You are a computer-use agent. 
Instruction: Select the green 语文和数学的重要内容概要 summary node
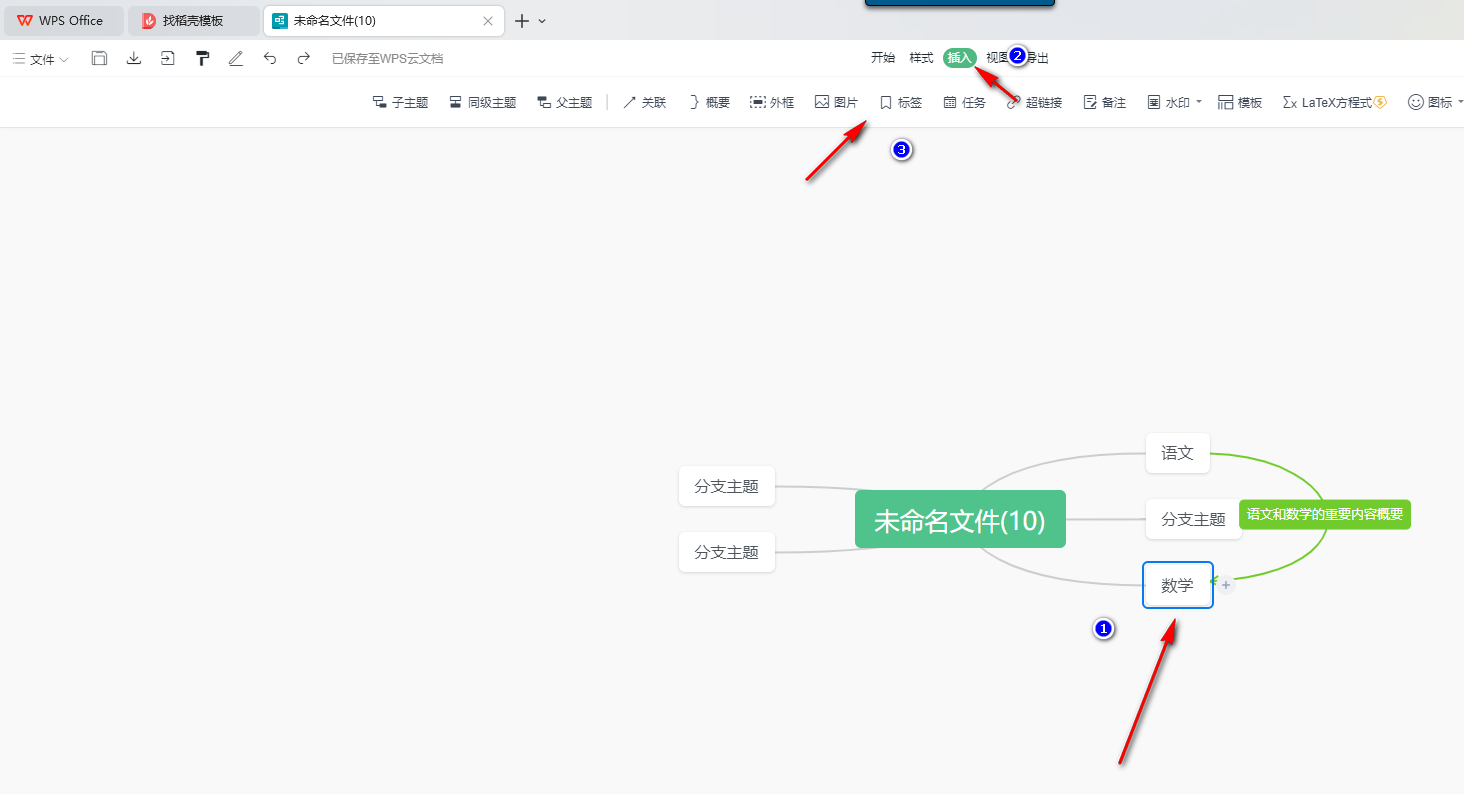1325,514
